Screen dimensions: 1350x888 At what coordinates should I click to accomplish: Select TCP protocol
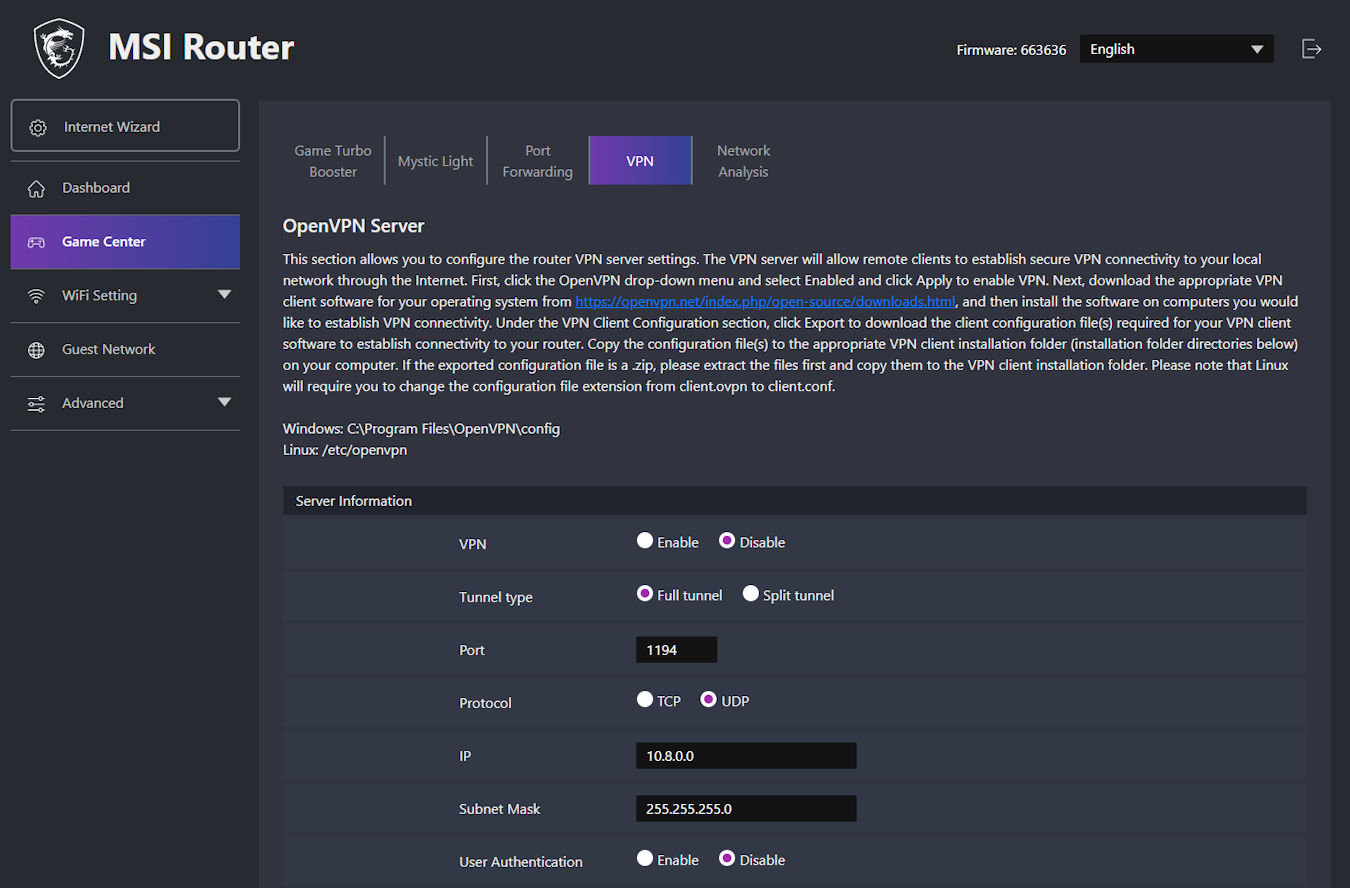(x=645, y=700)
